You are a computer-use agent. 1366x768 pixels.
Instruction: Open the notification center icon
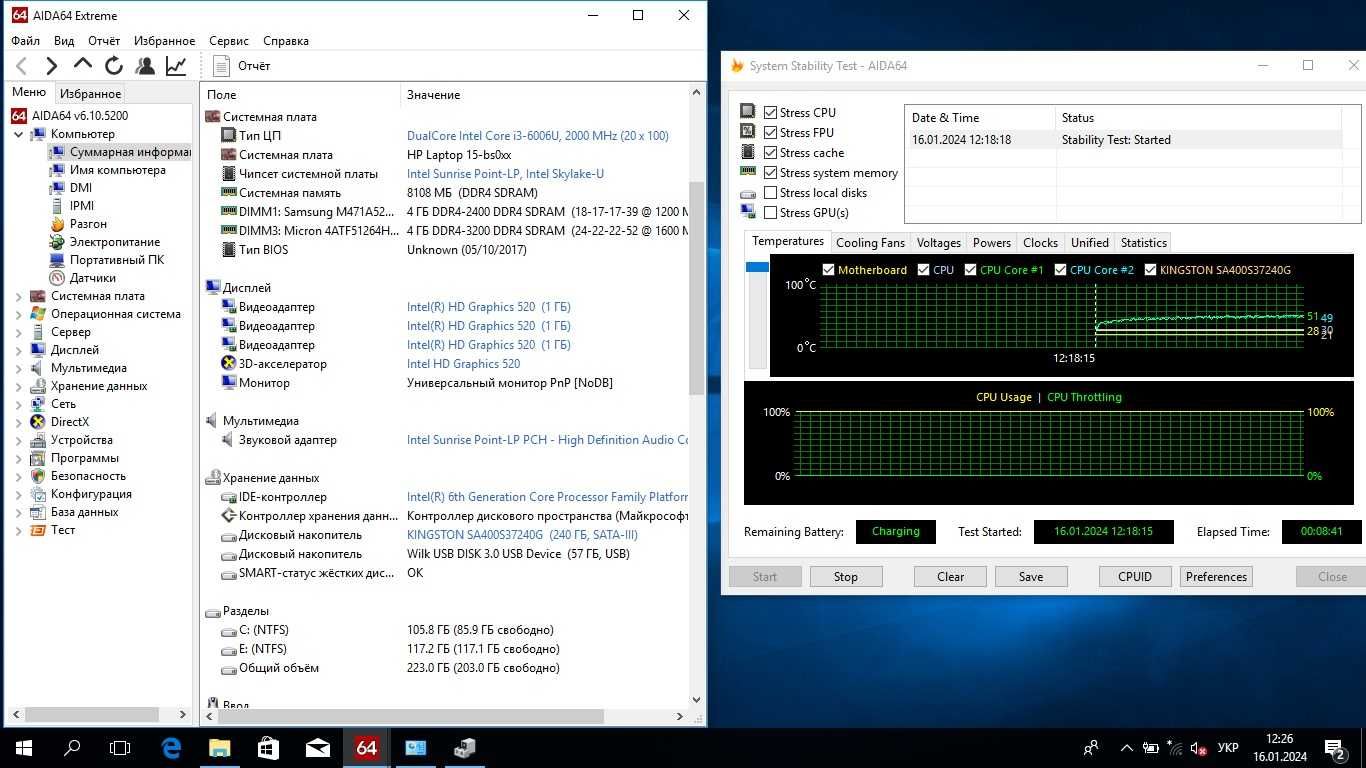pyautogui.click(x=1334, y=748)
